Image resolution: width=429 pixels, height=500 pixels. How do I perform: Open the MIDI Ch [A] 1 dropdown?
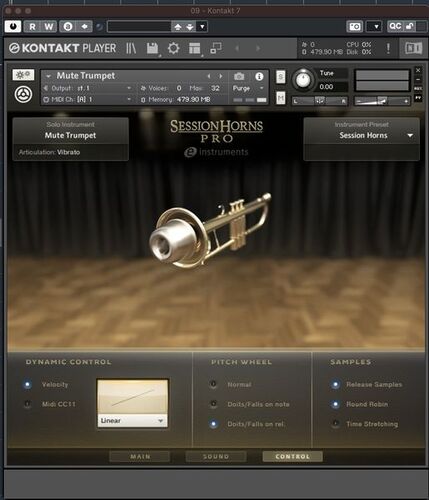click(88, 99)
